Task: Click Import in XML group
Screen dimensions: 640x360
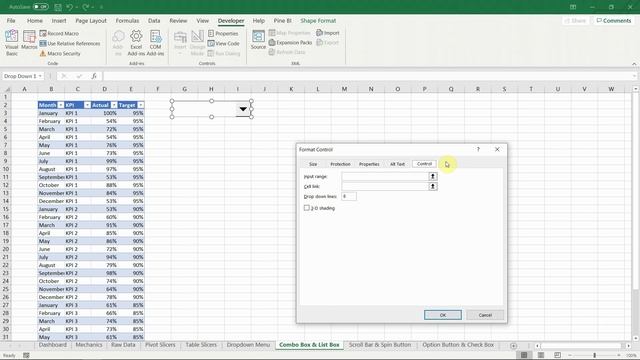Action: tap(328, 33)
